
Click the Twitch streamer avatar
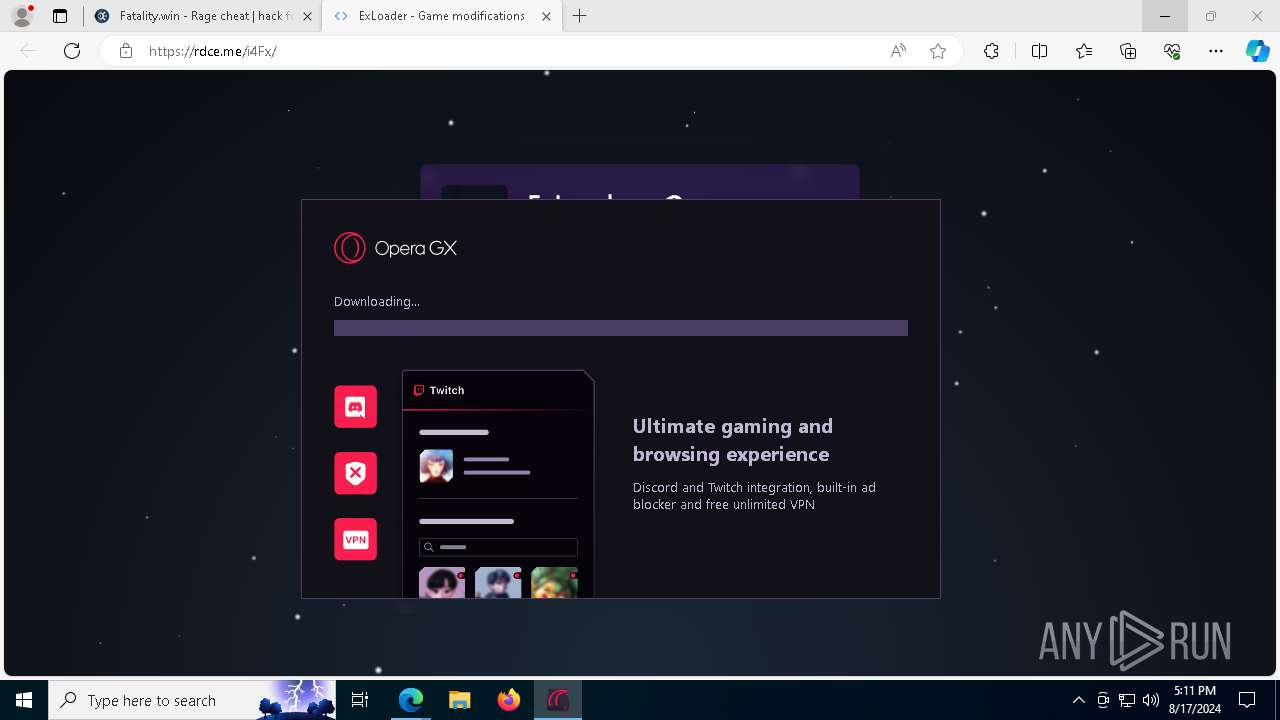pyautogui.click(x=436, y=466)
